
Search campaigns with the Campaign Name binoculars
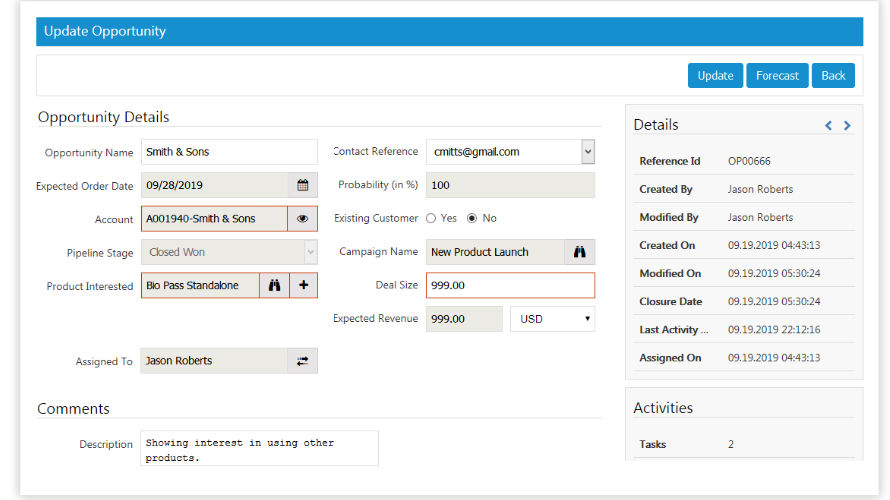tap(579, 252)
